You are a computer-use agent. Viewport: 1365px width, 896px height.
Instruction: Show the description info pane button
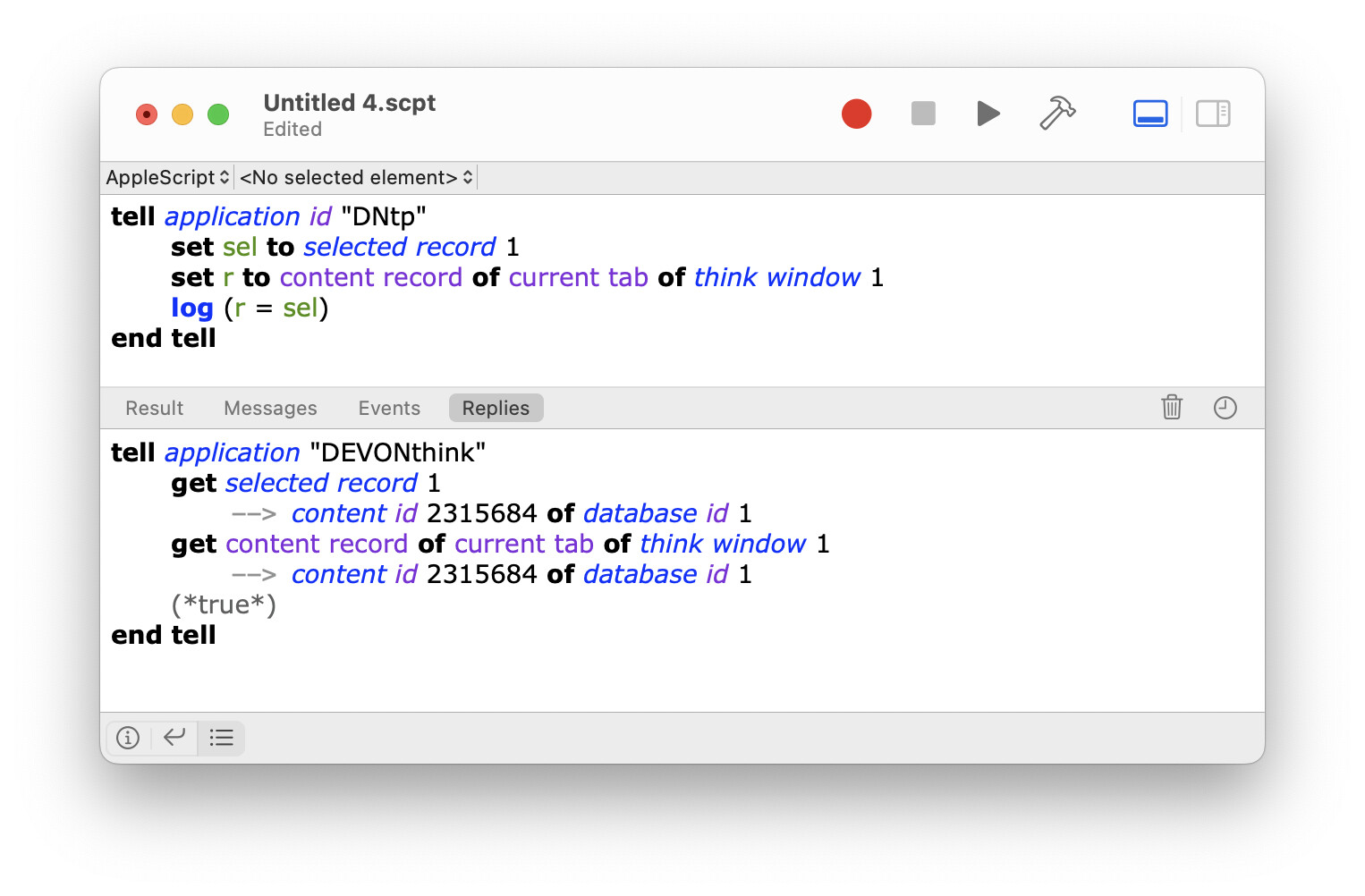pos(128,738)
